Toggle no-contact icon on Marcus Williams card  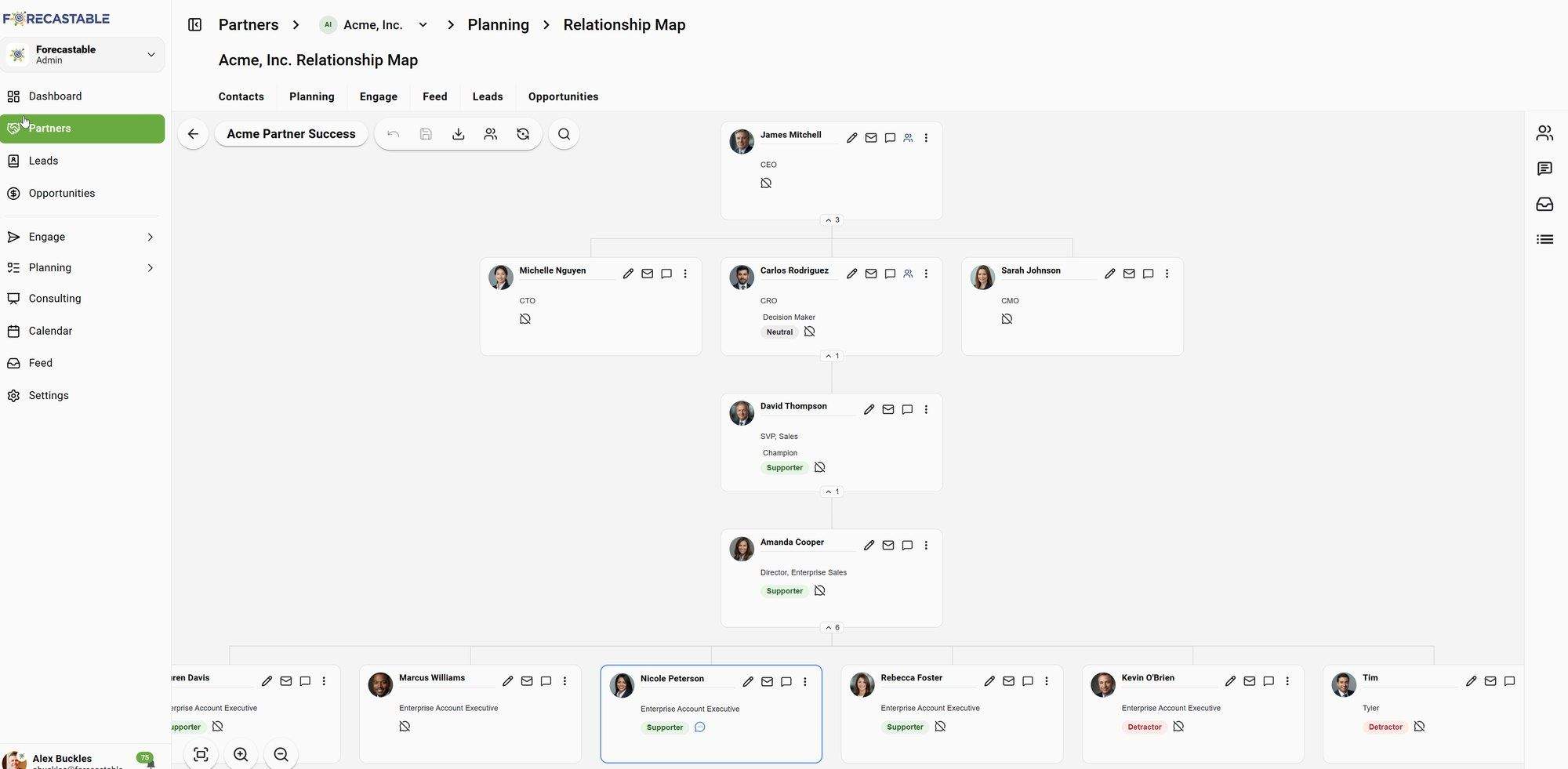coord(405,727)
